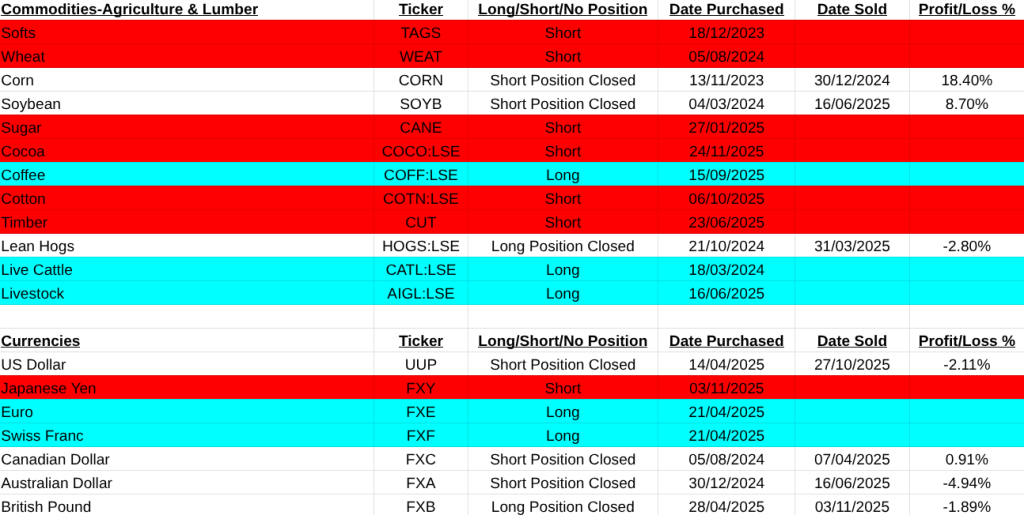This screenshot has width=1024, height=515.
Task: Select Soybean's 8.70% profit value
Action: [966, 104]
